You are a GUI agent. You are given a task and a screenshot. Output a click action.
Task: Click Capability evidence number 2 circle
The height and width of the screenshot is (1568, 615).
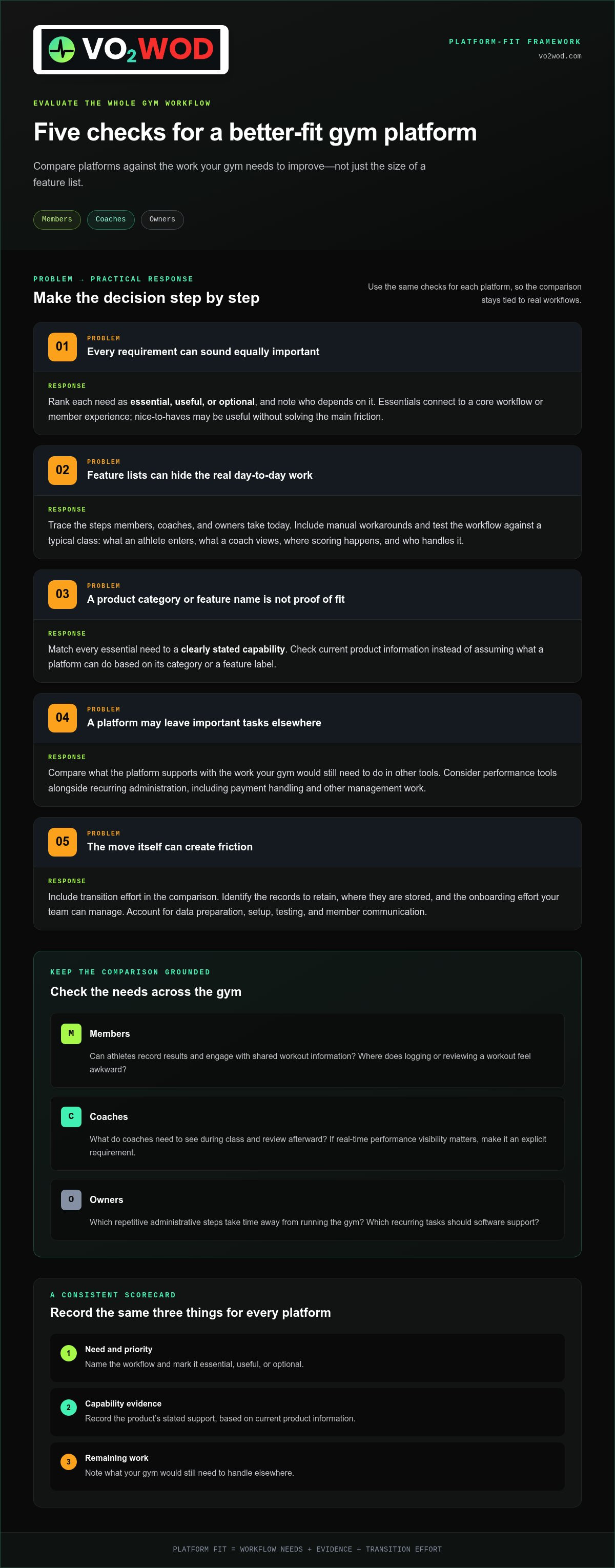pos(68,1408)
